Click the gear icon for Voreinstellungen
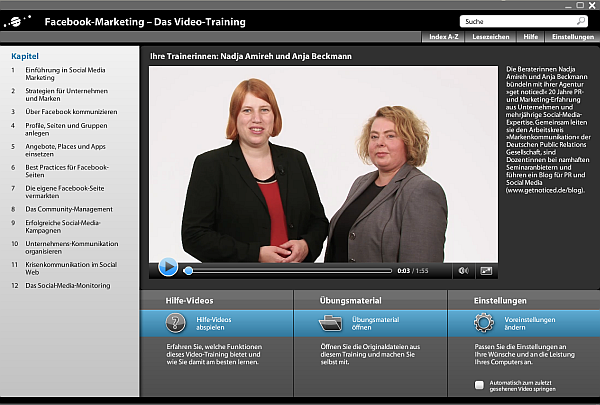600x405 pixels. tap(484, 323)
